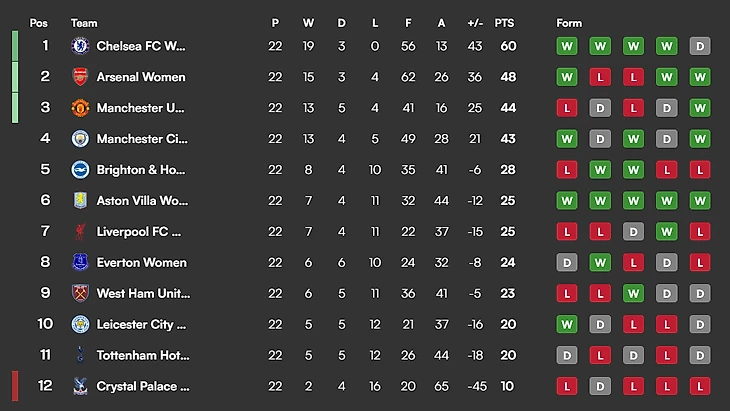Click Chelsea's latest form badge D
Image resolution: width=730 pixels, height=411 pixels.
coord(700,46)
